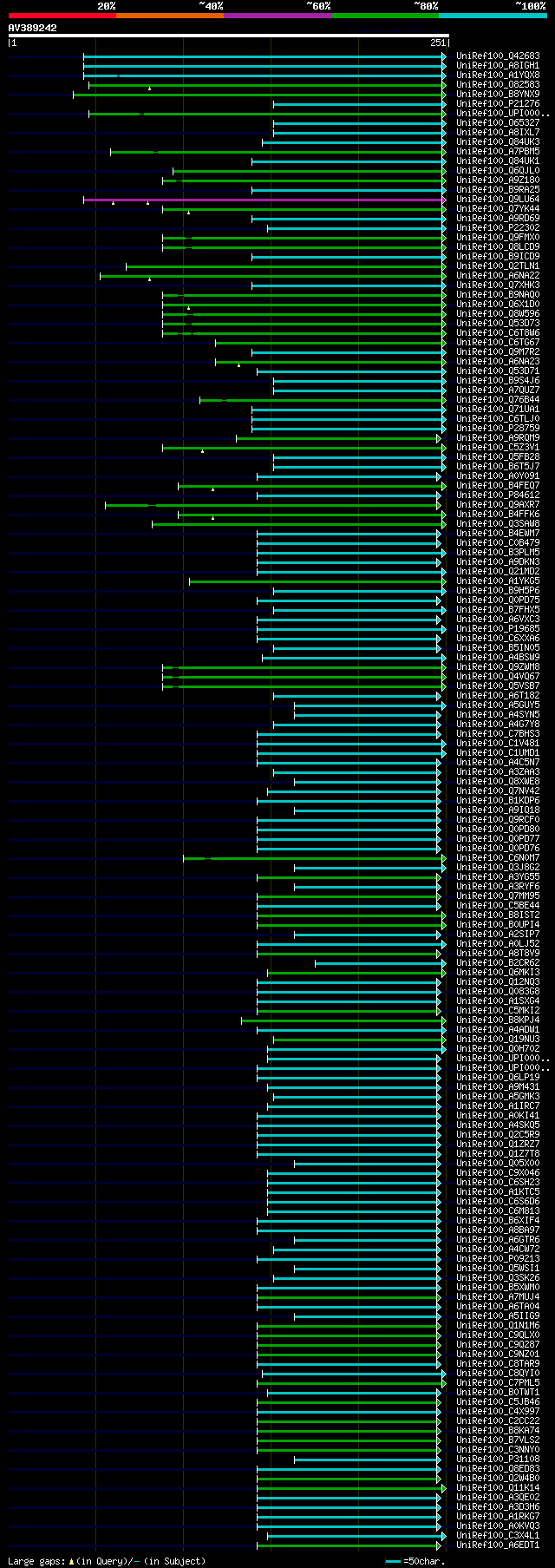Viewport: 555px width, 1568px height.
Task: Click the purple ~60% identity legend segment
Action: (277, 15)
